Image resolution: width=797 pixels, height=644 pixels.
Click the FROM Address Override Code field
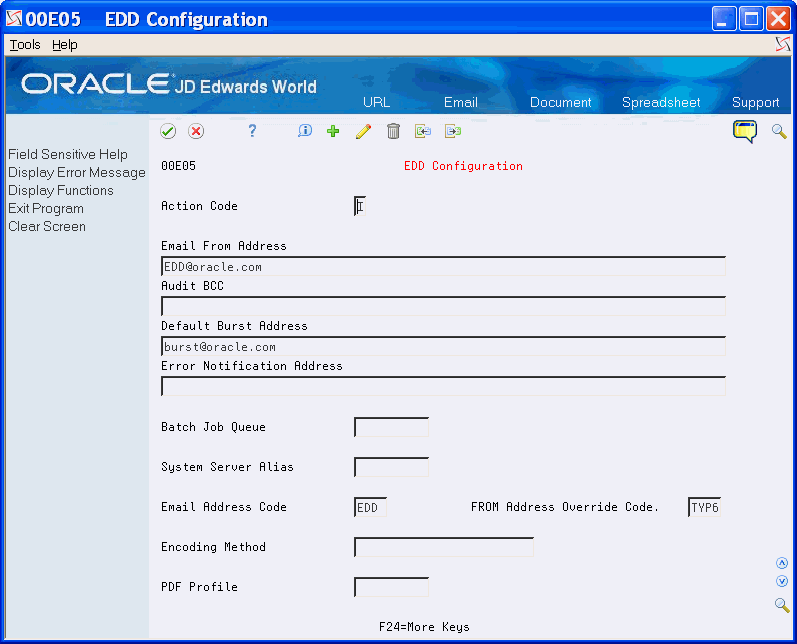click(x=704, y=507)
